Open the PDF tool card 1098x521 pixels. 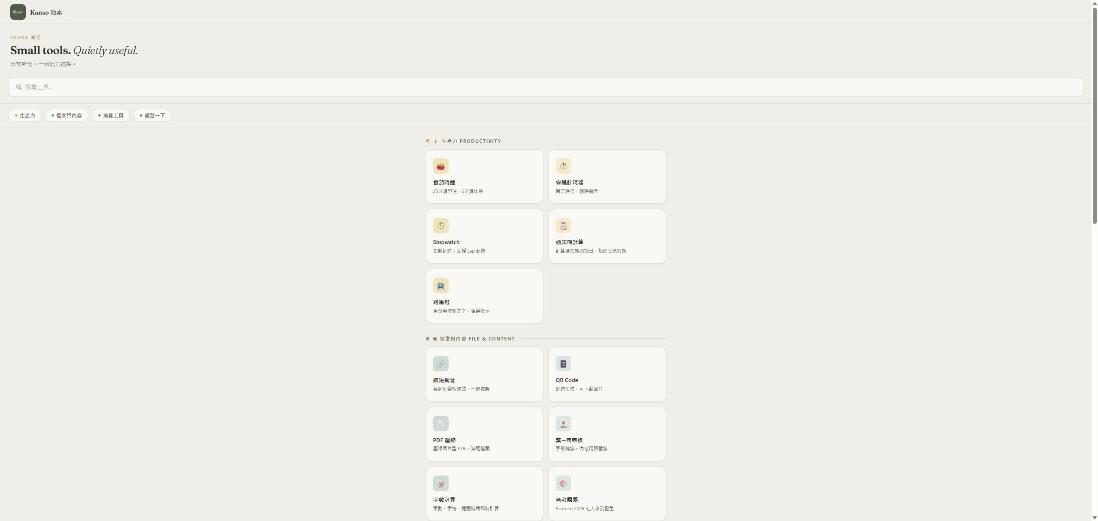[485, 434]
